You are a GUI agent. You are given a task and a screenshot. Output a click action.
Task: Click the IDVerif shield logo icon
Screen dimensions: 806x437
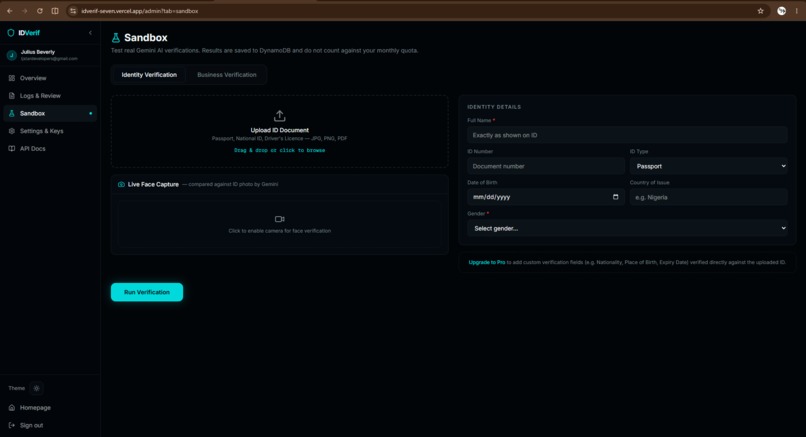tap(11, 33)
